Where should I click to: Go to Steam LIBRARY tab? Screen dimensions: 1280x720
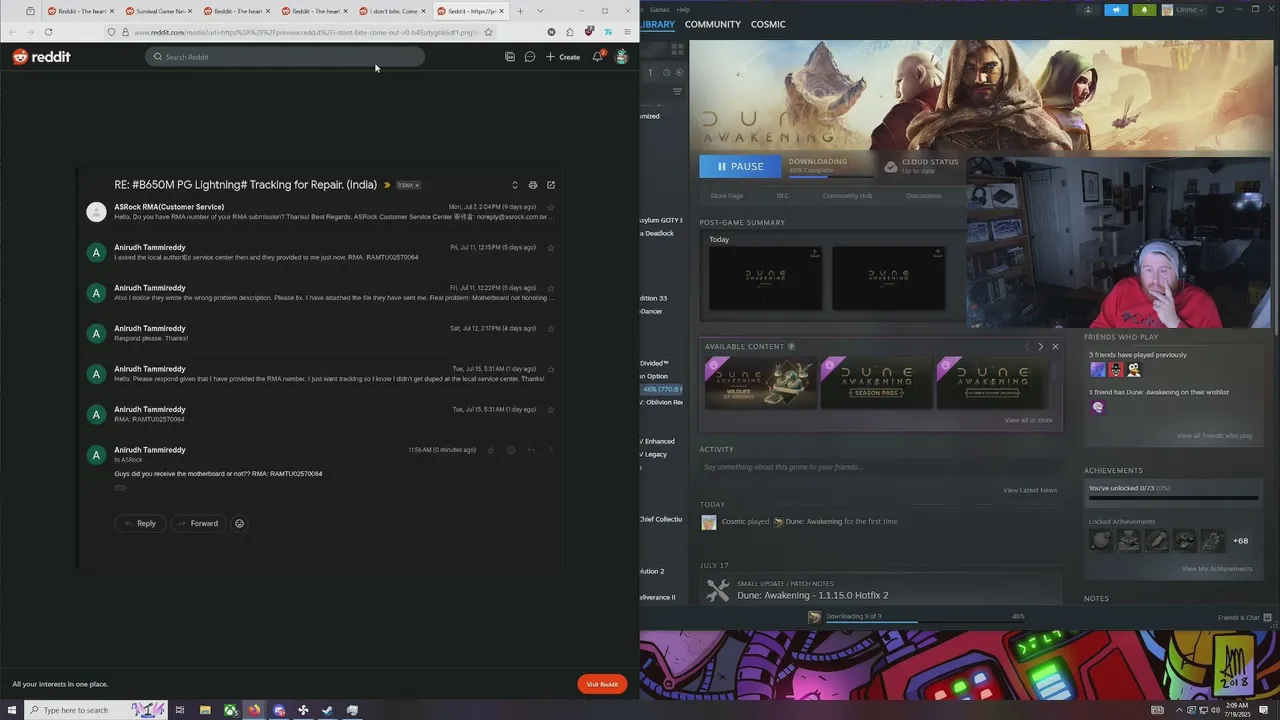tap(658, 24)
